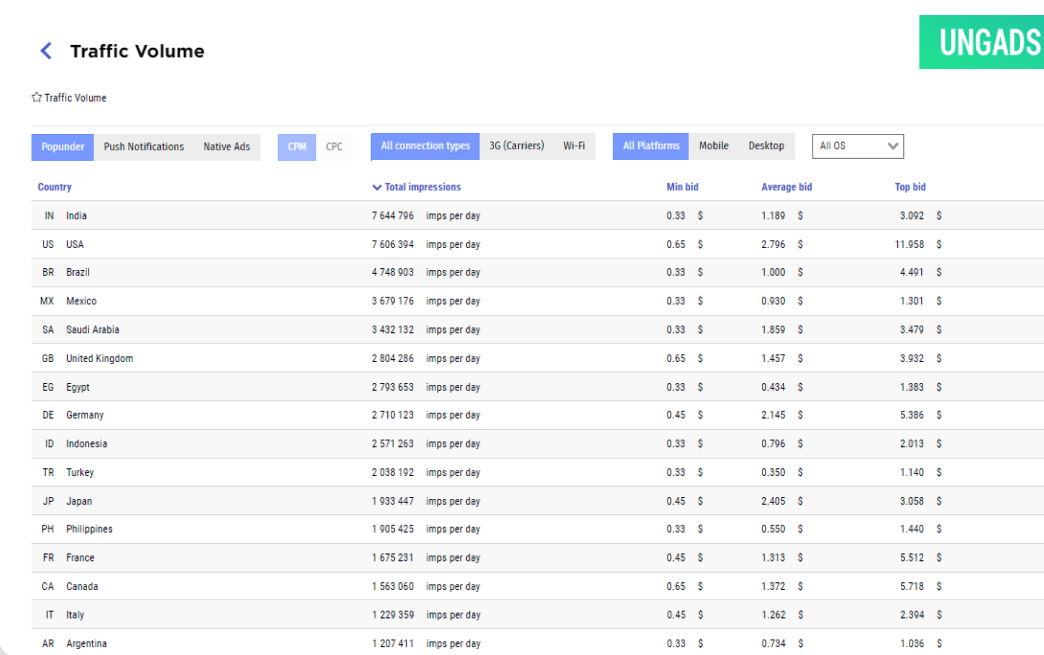Filter by 3G (Carriers) connection
The image size is (1044, 655).
(x=516, y=146)
